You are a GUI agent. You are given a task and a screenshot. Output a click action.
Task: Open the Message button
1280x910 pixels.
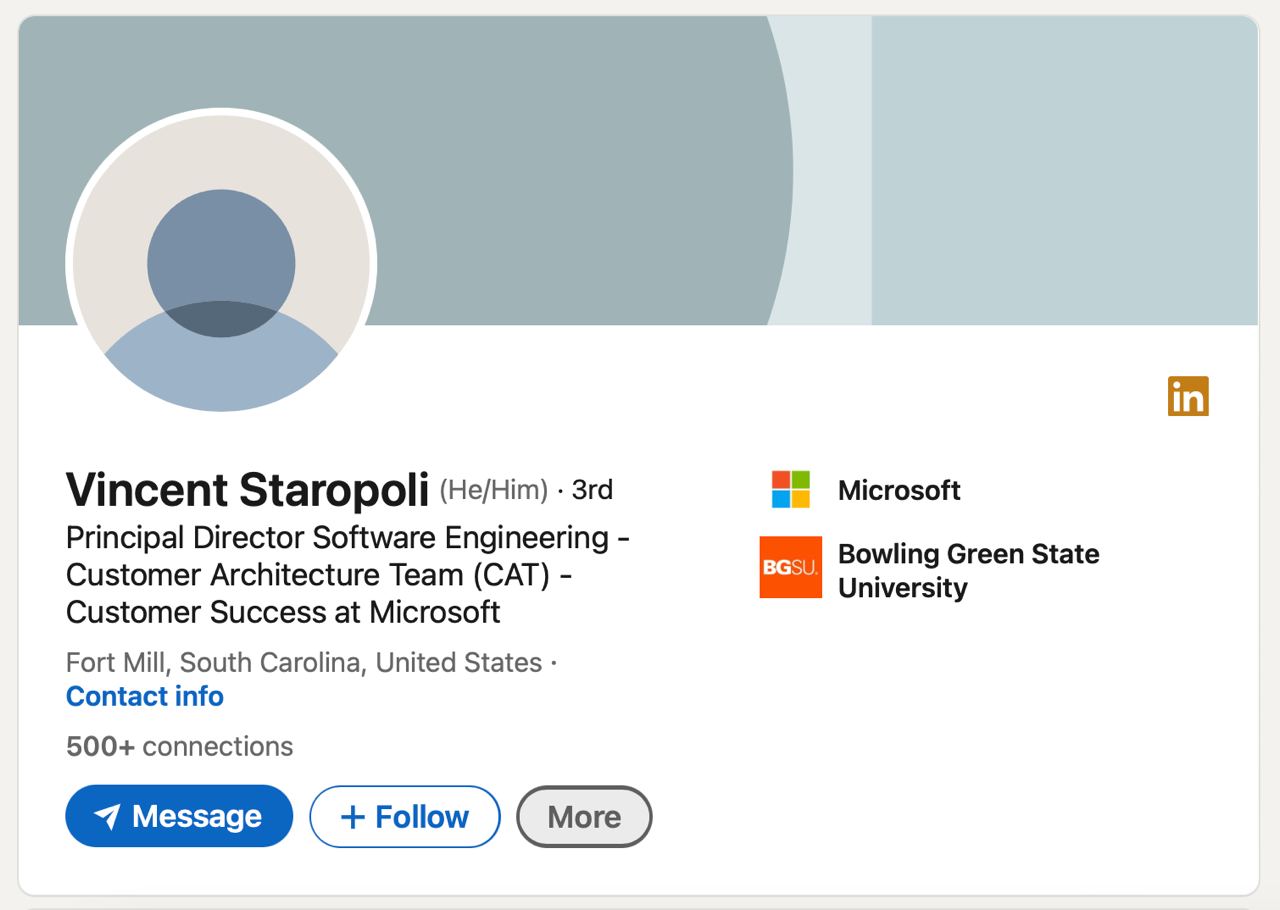pos(179,816)
